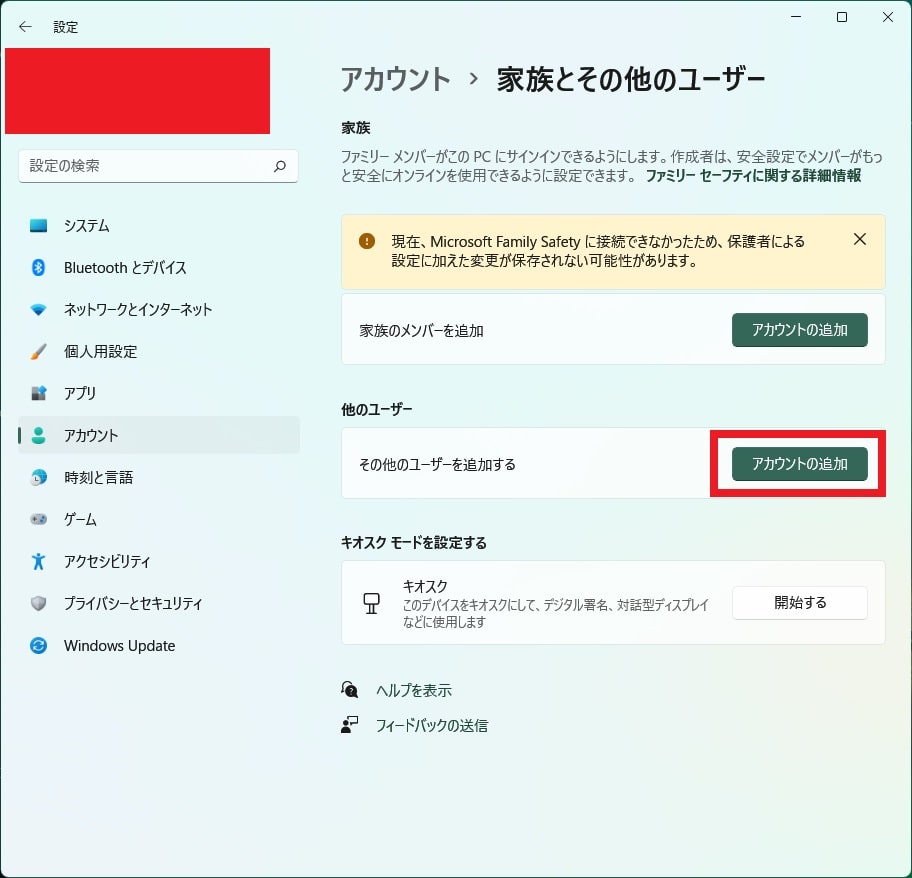
Task: Maximize the 設定 window
Action: pyautogui.click(x=842, y=17)
